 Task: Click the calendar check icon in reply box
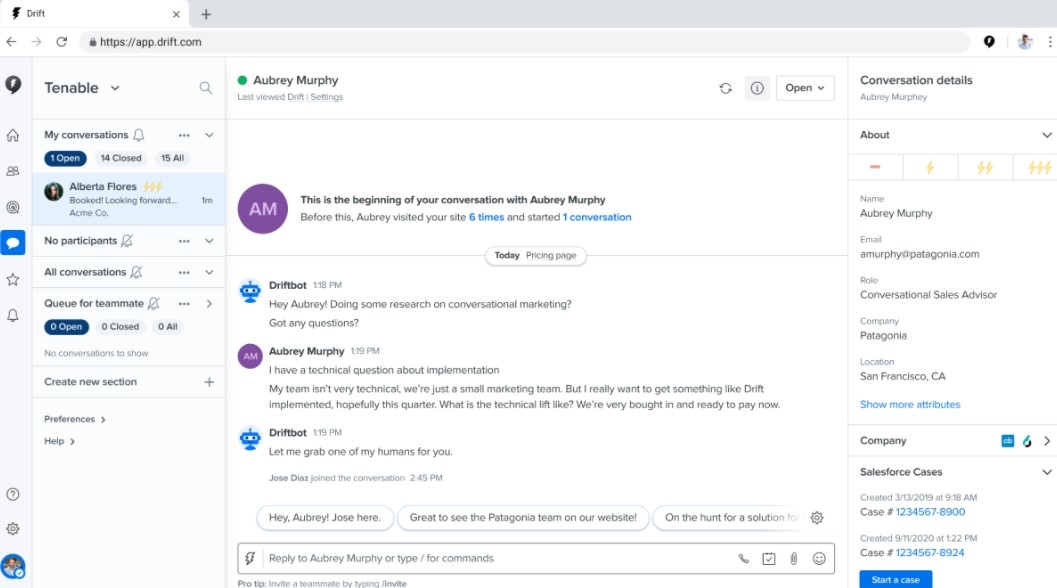point(768,558)
